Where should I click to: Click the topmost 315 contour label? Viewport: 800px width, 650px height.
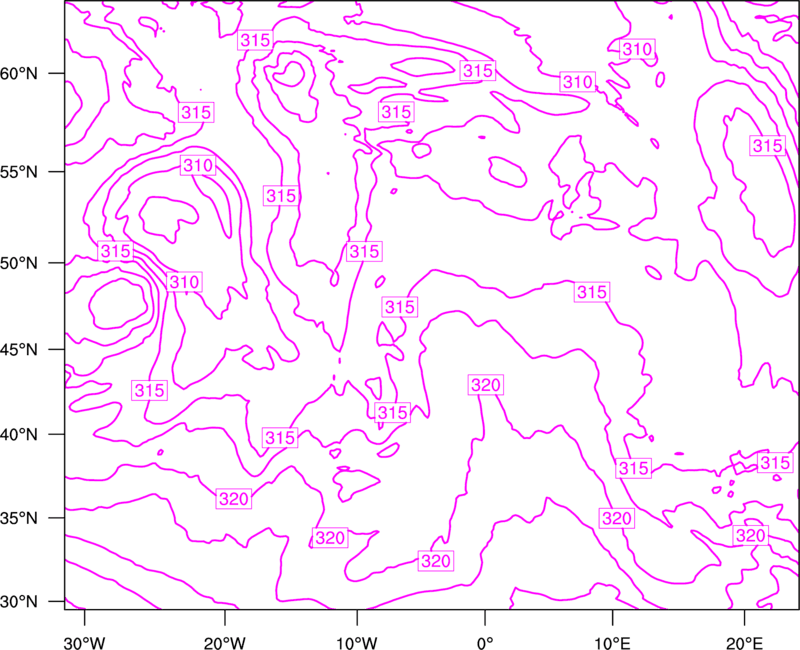(256, 41)
